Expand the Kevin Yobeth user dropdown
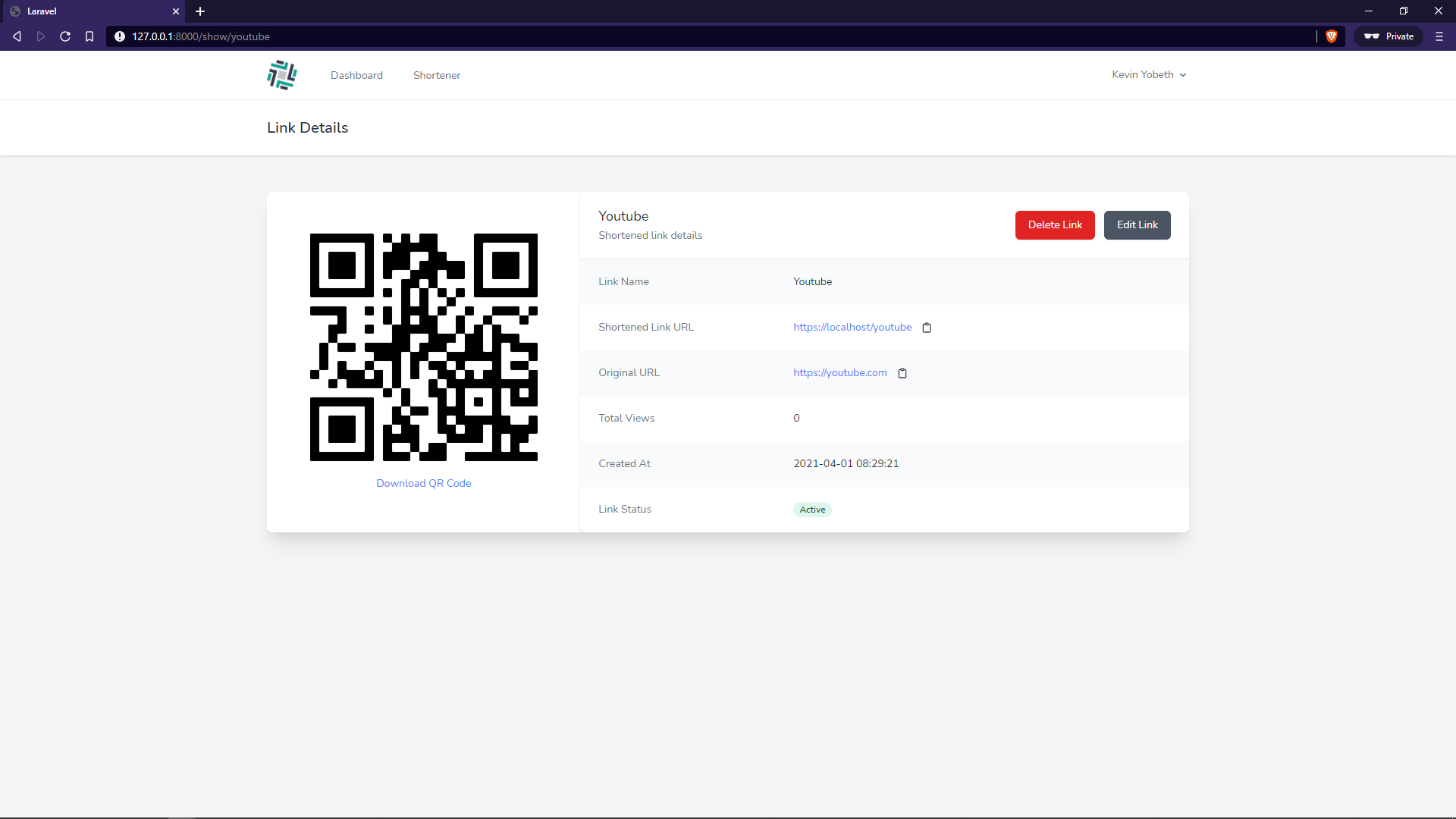 click(x=1148, y=74)
